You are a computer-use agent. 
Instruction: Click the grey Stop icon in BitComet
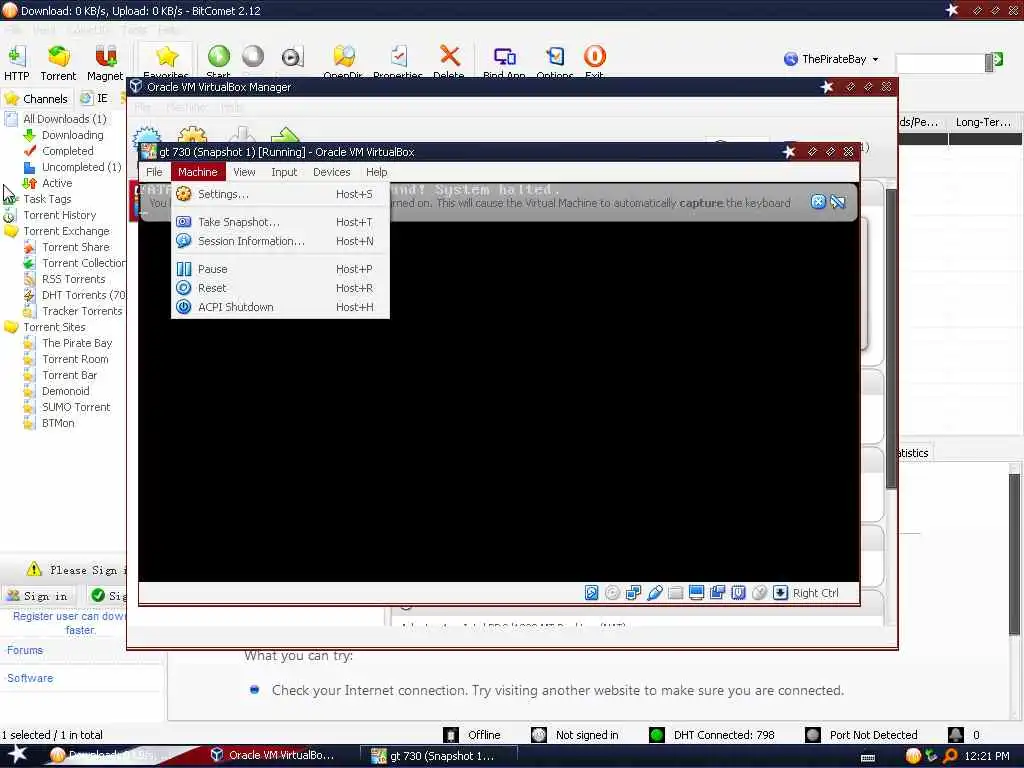pyautogui.click(x=253, y=56)
